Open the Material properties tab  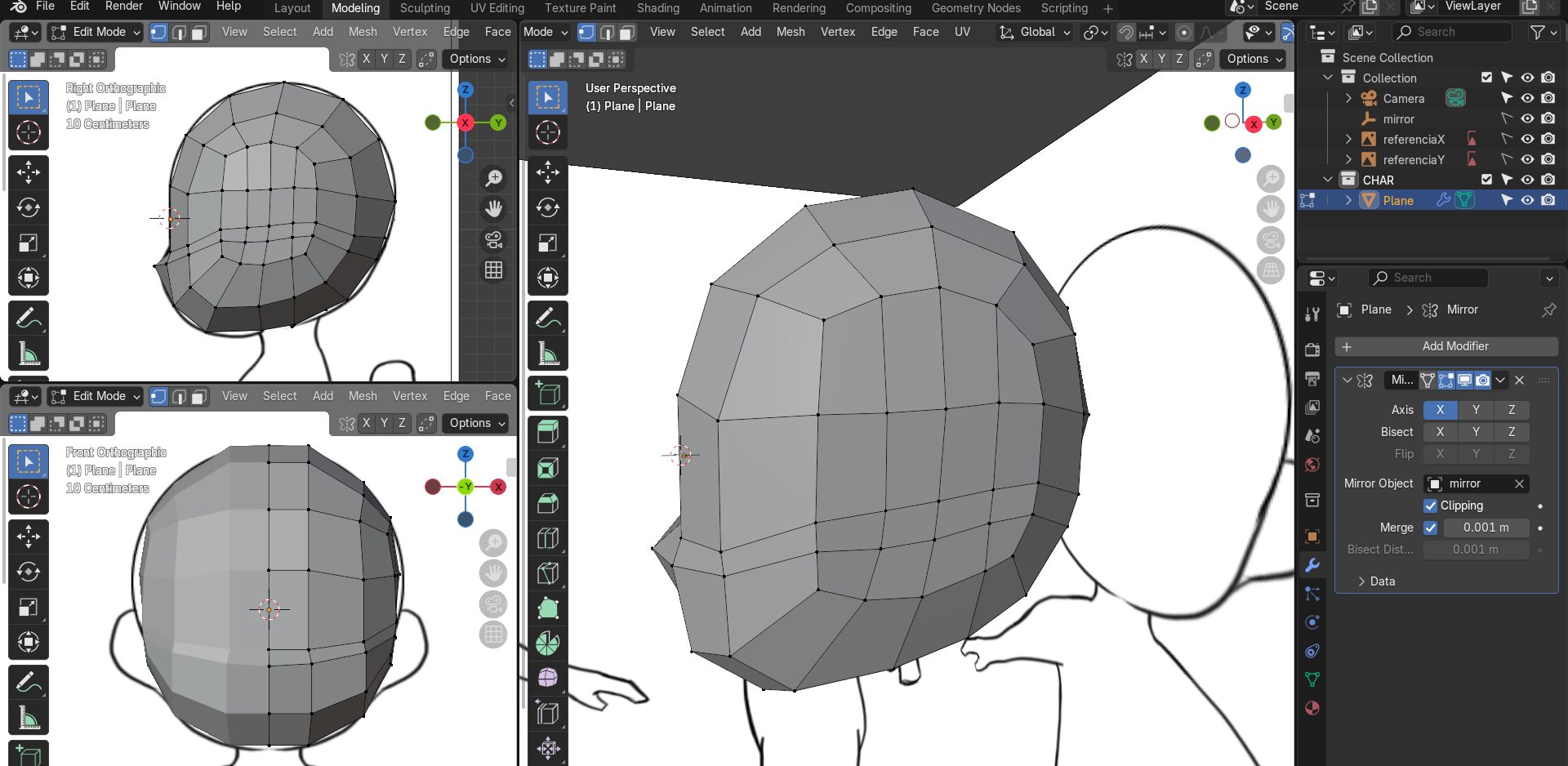1312,708
